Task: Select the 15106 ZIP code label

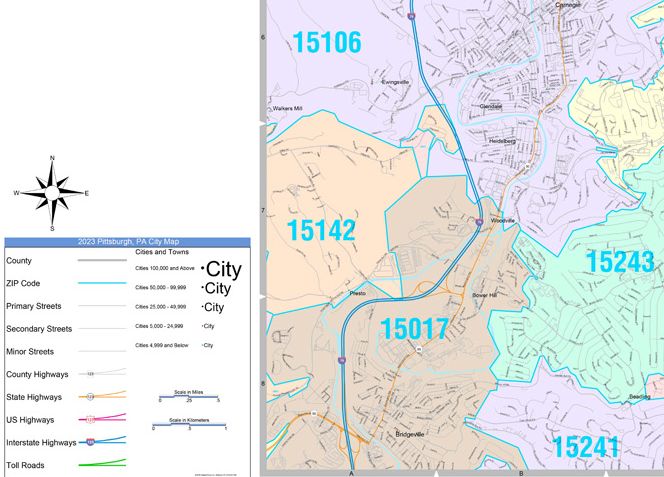Action: [326, 43]
